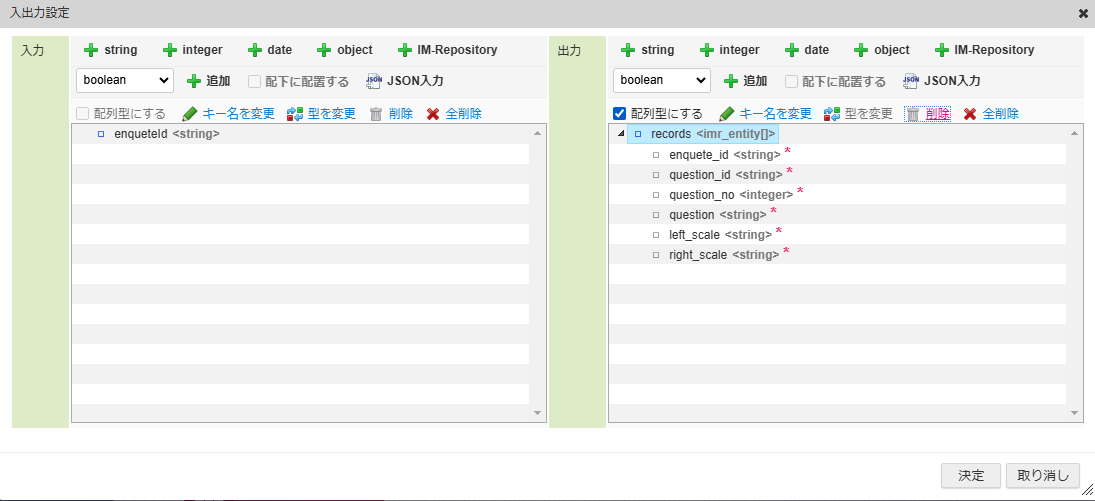Add IM-Repository type in input panel
Image resolution: width=1095 pixels, height=501 pixels.
point(448,50)
